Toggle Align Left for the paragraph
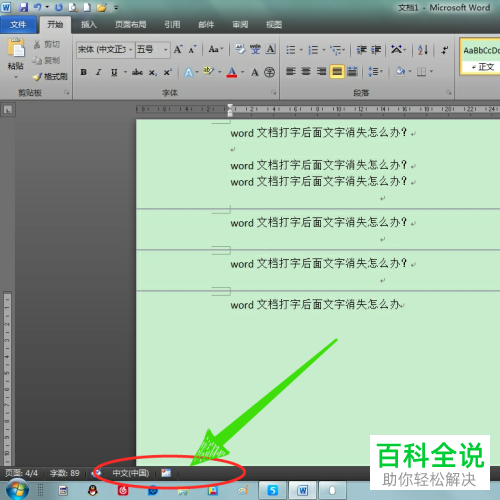Image resolution: width=500 pixels, height=500 pixels. [291, 71]
